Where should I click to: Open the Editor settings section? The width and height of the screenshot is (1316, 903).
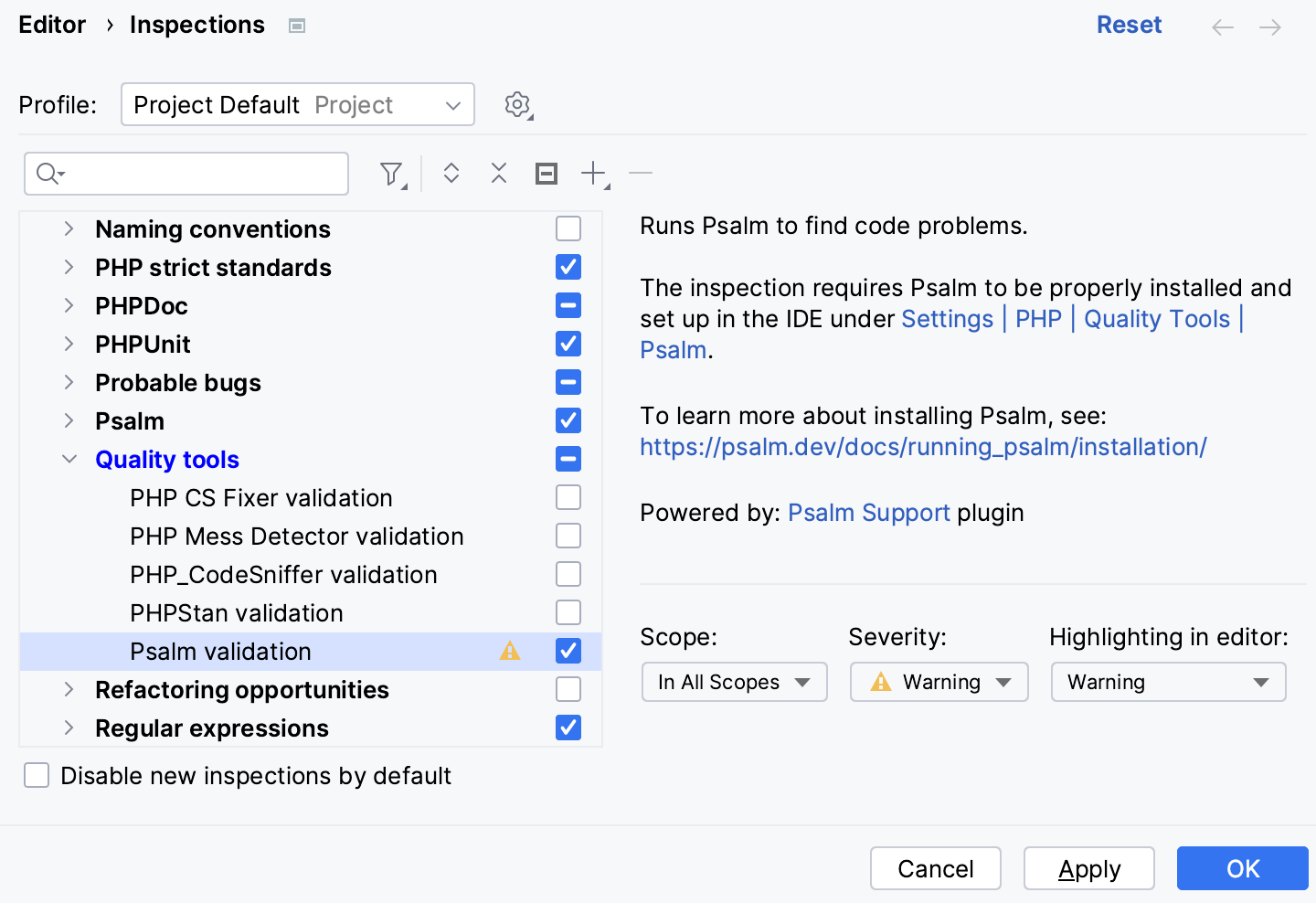(x=51, y=25)
